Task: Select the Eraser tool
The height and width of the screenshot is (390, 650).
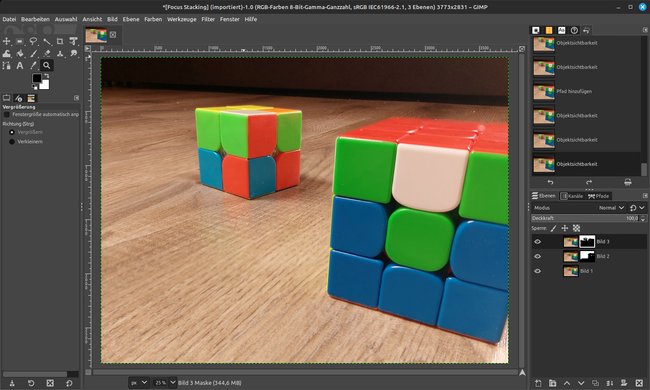Action: click(x=47, y=53)
